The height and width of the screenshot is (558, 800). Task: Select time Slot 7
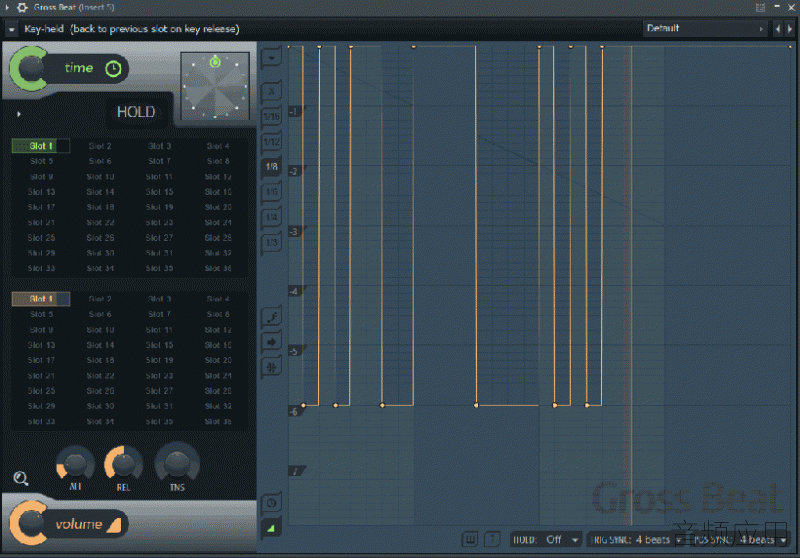(159, 161)
